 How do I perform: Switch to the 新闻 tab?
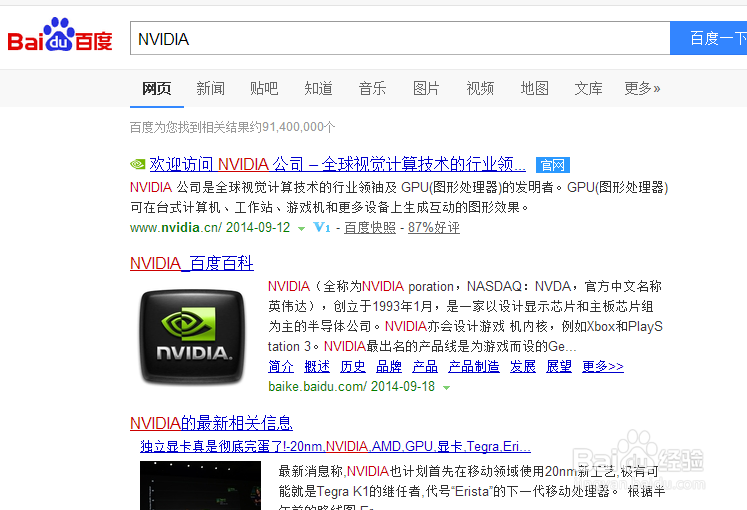211,89
